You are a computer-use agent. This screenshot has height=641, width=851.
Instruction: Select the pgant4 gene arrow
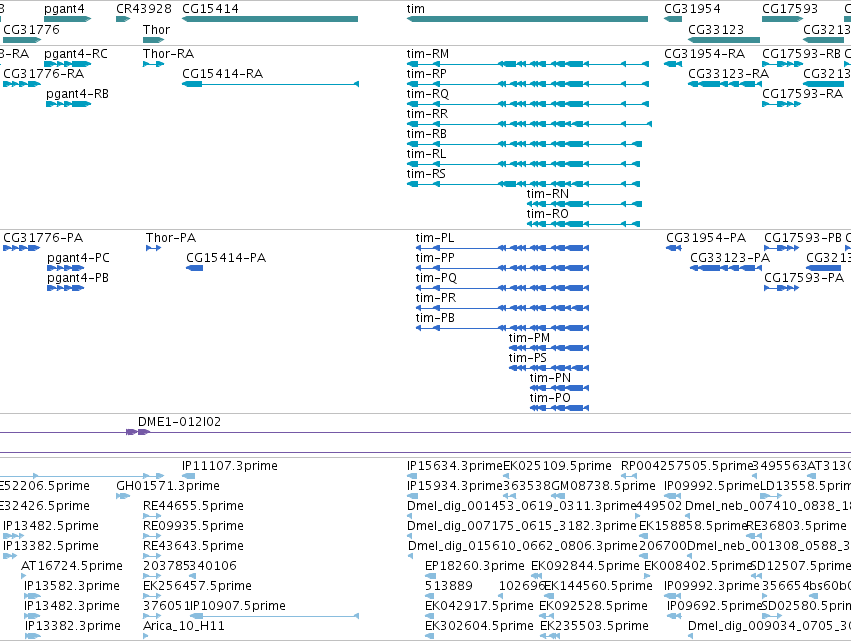tap(67, 19)
